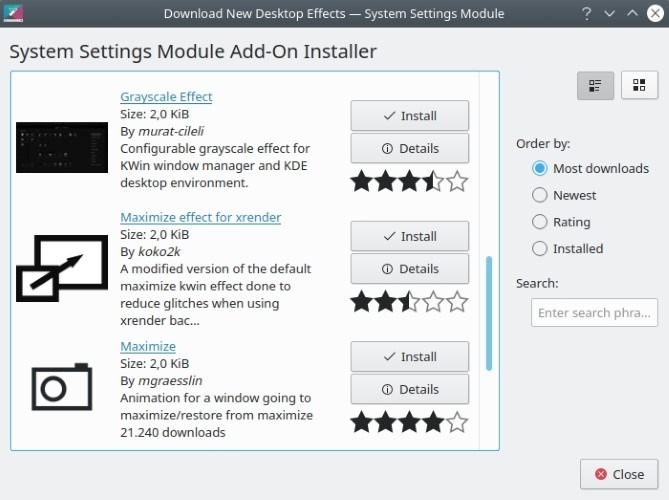Click the System Settings app icon in title bar

13,13
